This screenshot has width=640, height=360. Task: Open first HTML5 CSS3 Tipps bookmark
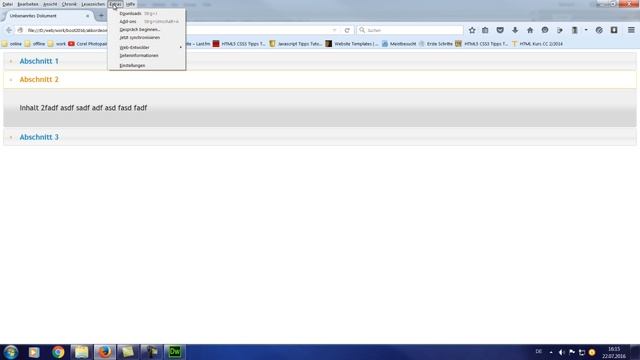pos(239,44)
